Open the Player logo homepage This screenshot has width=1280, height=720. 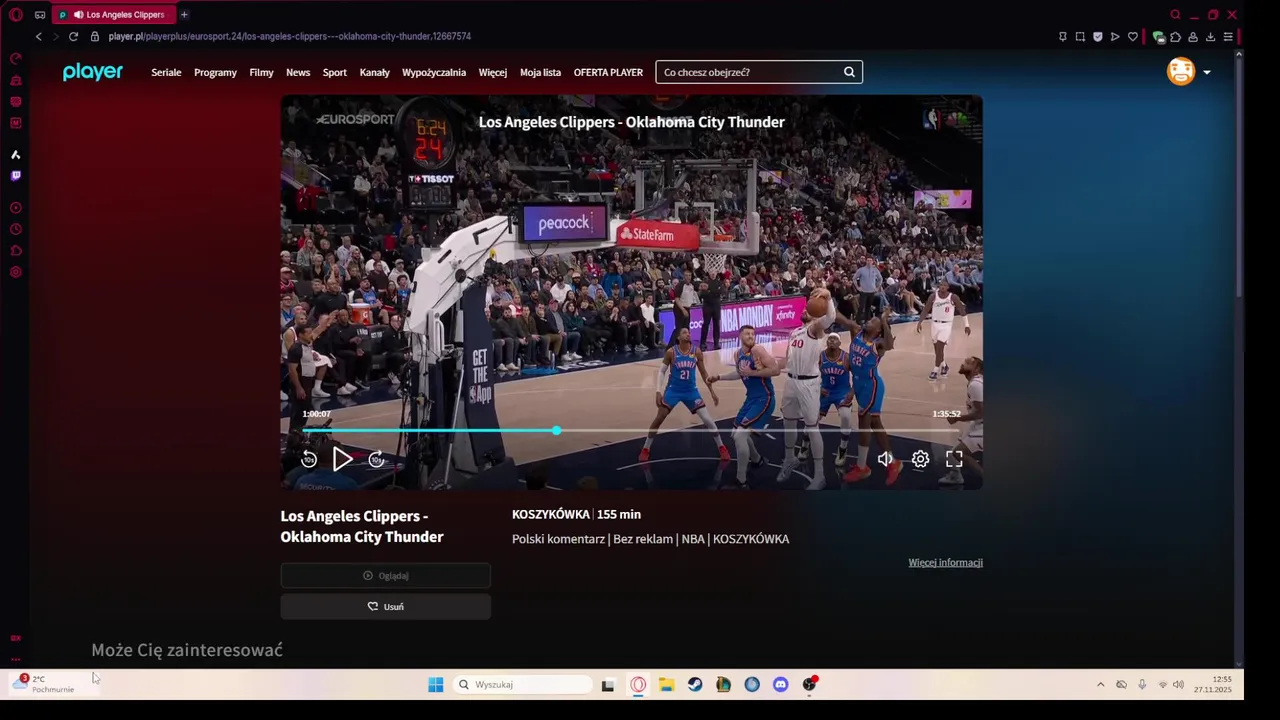(93, 72)
